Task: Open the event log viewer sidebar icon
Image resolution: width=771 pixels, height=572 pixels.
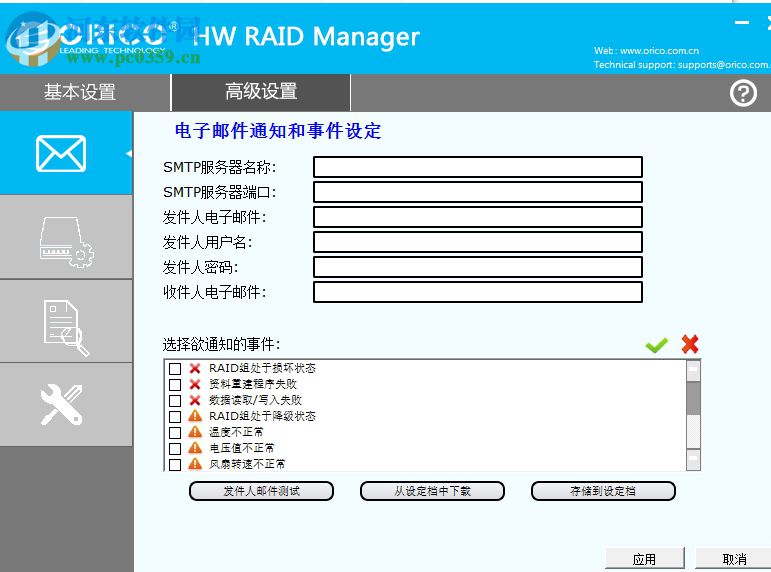Action: (66, 322)
